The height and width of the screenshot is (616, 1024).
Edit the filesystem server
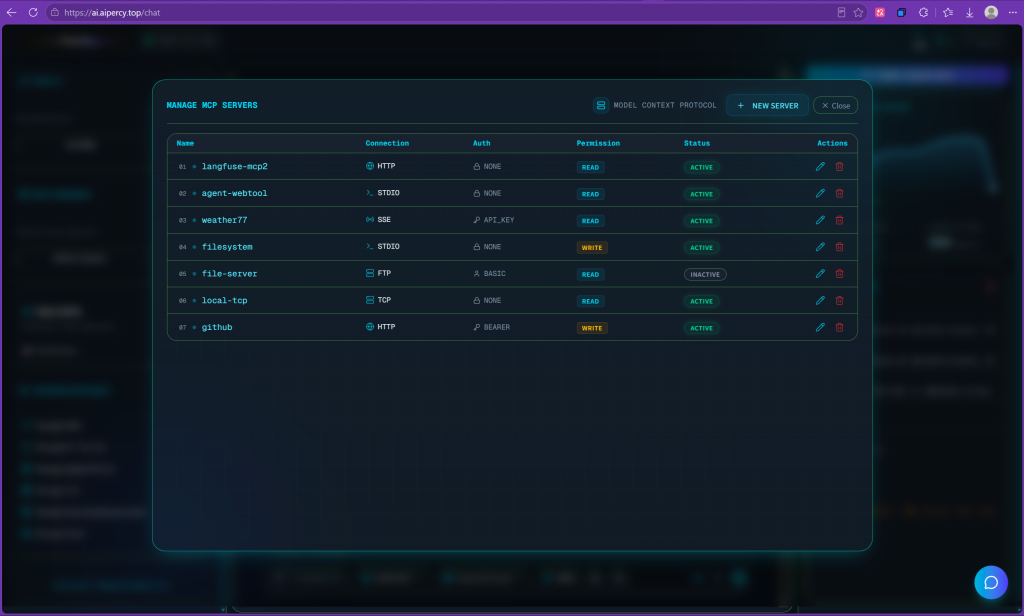coord(820,247)
